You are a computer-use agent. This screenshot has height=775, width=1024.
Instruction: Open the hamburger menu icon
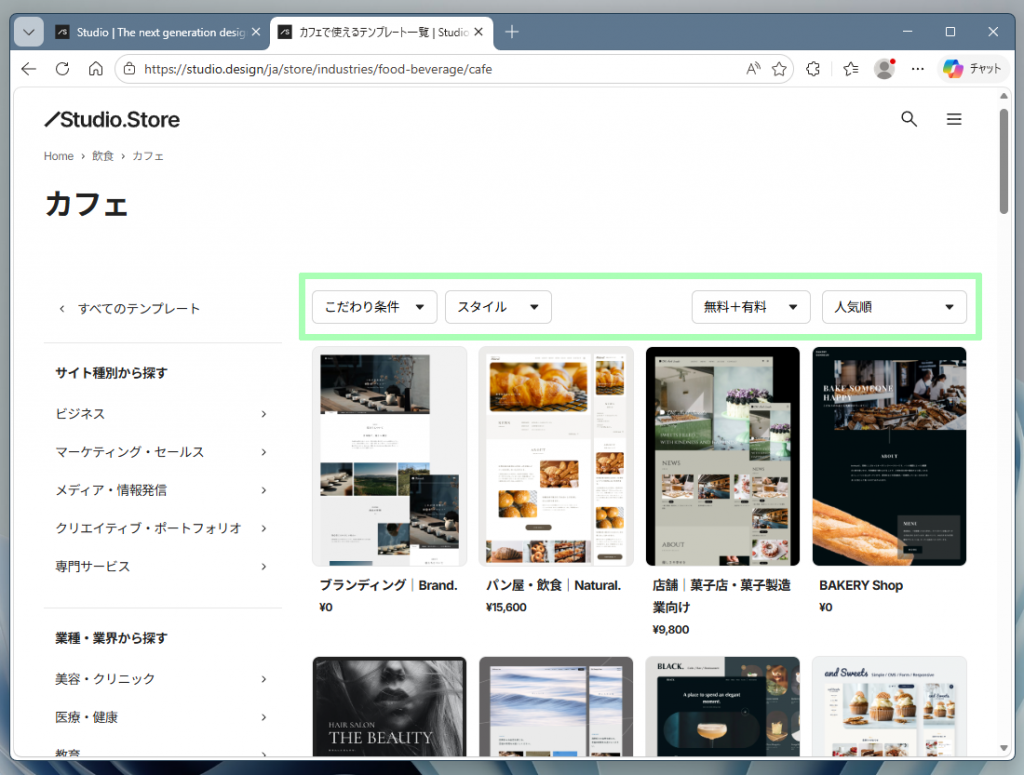point(953,119)
